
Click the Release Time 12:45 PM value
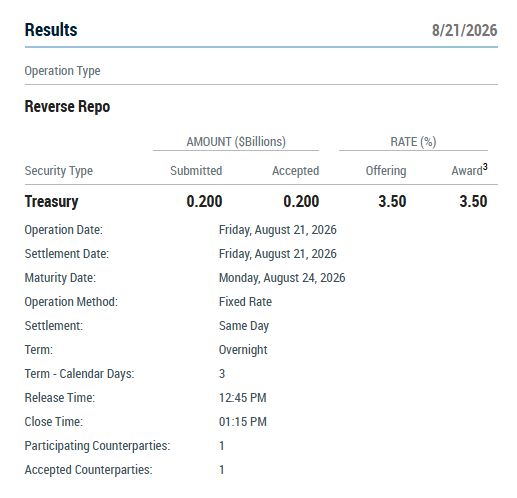[243, 398]
